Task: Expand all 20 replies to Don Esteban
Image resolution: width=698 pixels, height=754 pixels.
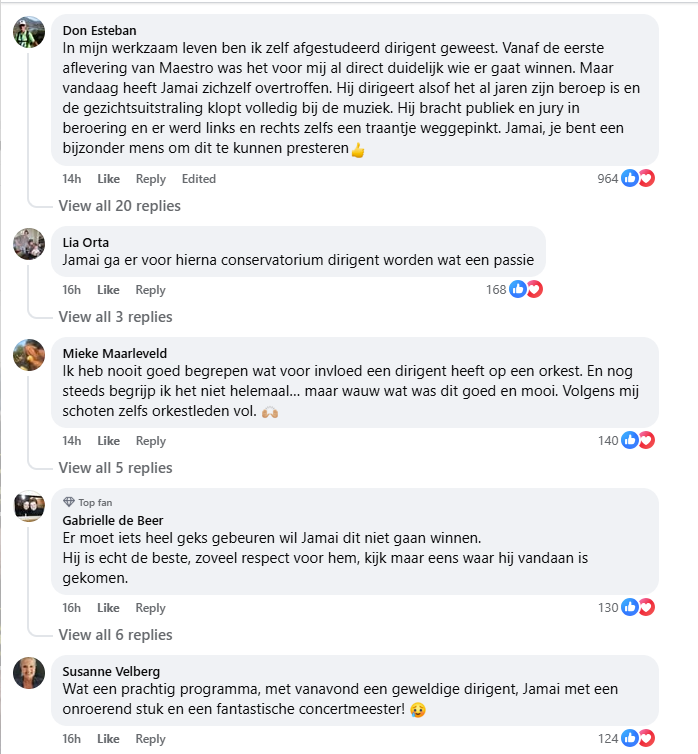Action: click(x=119, y=206)
